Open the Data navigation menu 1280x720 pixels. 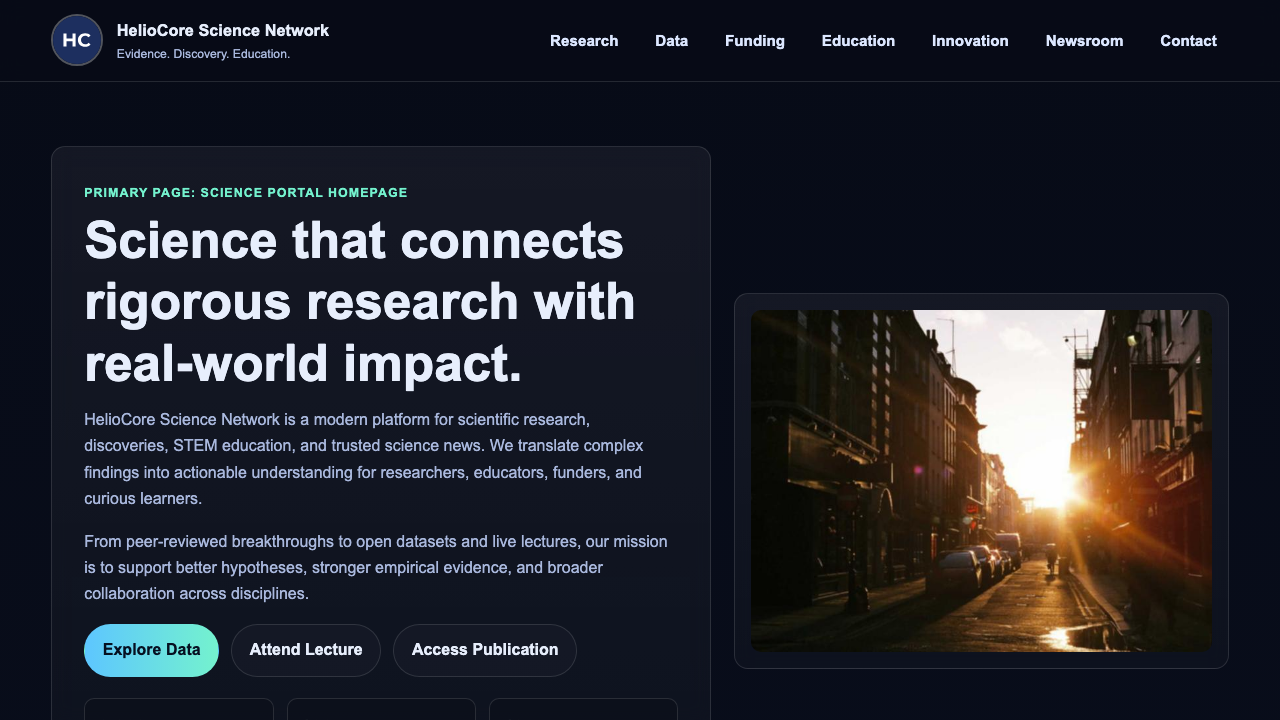[x=671, y=41]
